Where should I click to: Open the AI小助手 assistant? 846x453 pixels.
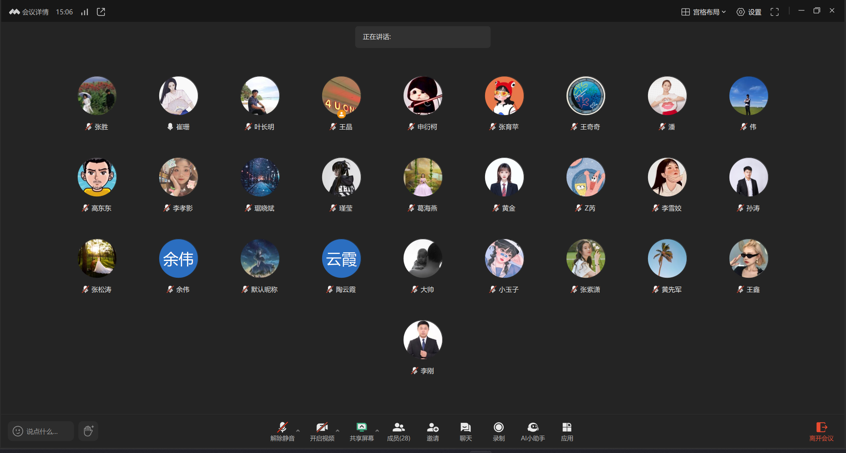coord(533,431)
